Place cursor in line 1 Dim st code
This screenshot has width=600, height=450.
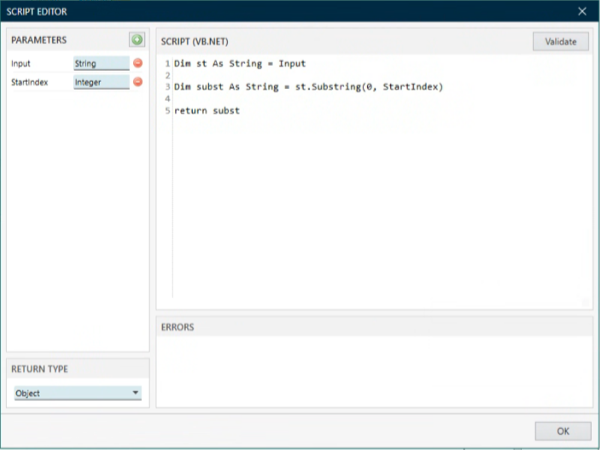point(240,64)
